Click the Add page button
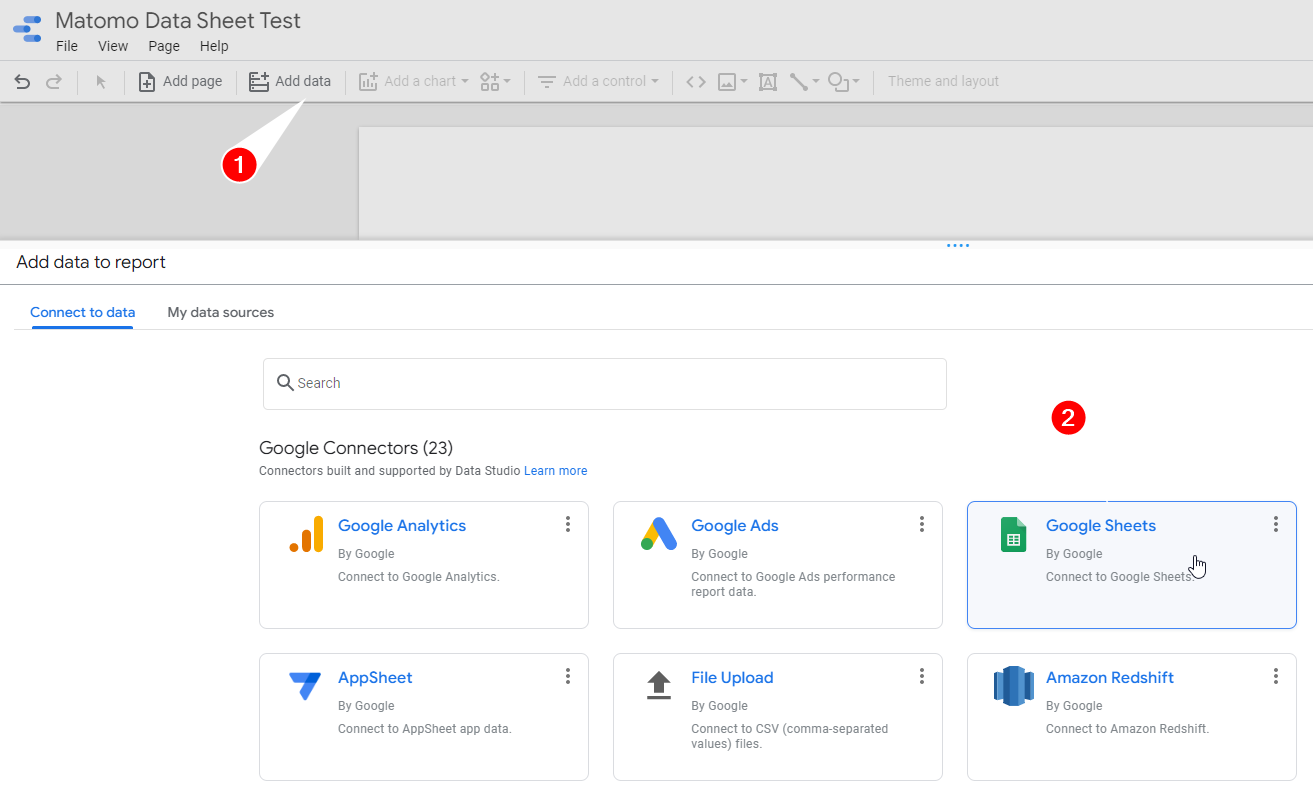This screenshot has height=791, width=1313. [x=180, y=81]
